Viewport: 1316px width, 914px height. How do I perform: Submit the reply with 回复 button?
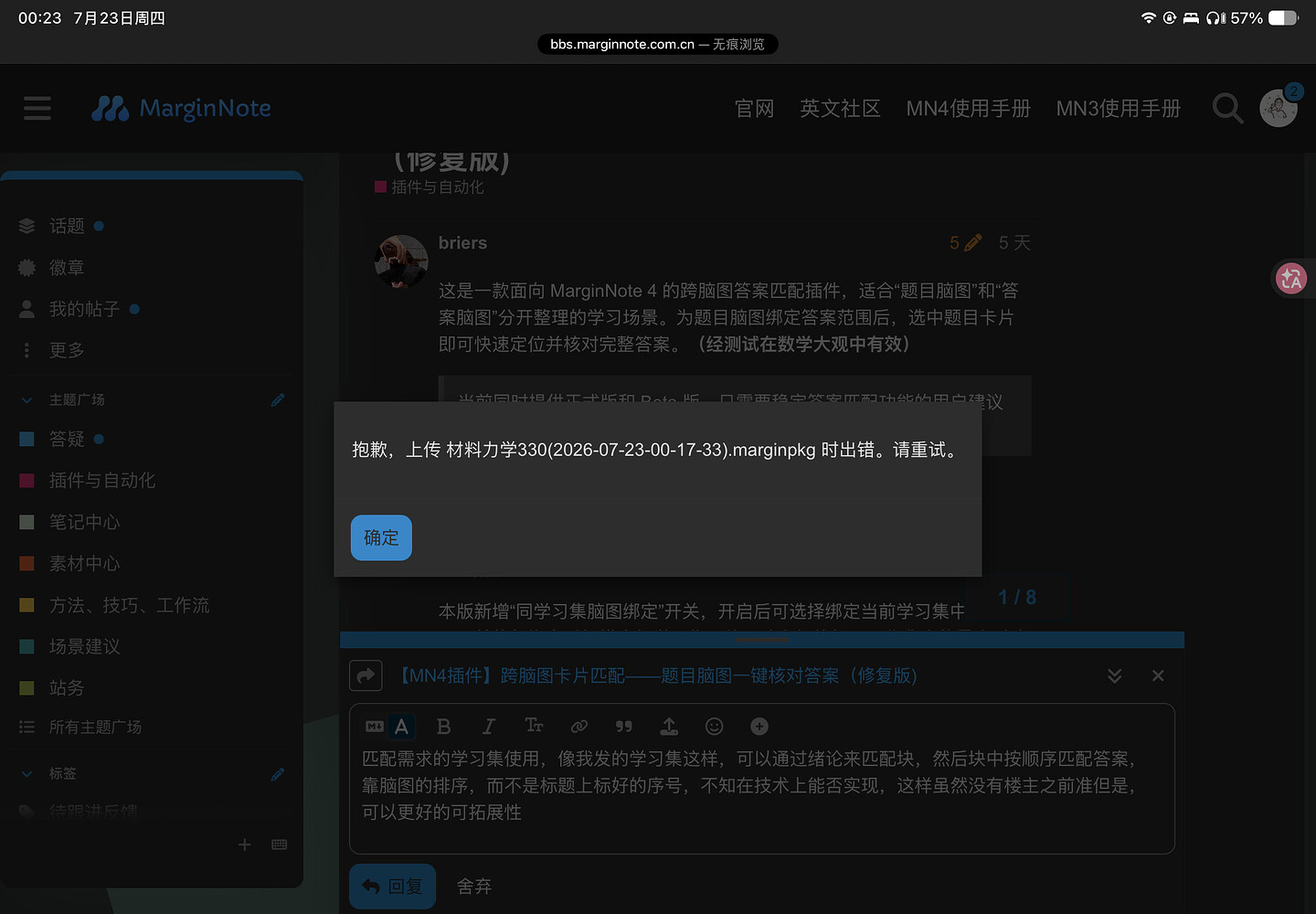pyautogui.click(x=393, y=887)
